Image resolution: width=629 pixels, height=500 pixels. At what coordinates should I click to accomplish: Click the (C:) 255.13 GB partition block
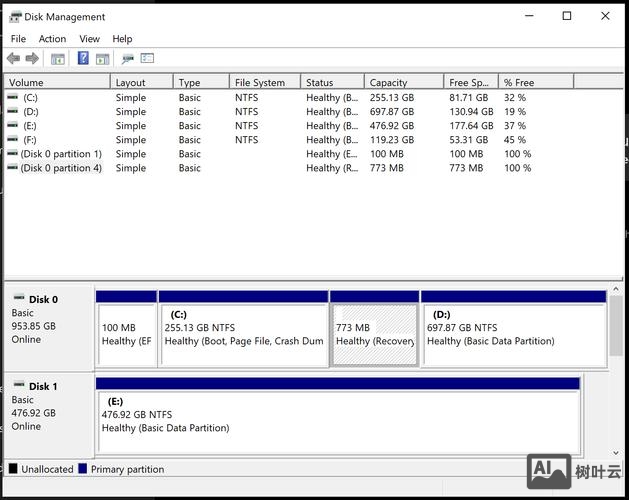point(244,334)
